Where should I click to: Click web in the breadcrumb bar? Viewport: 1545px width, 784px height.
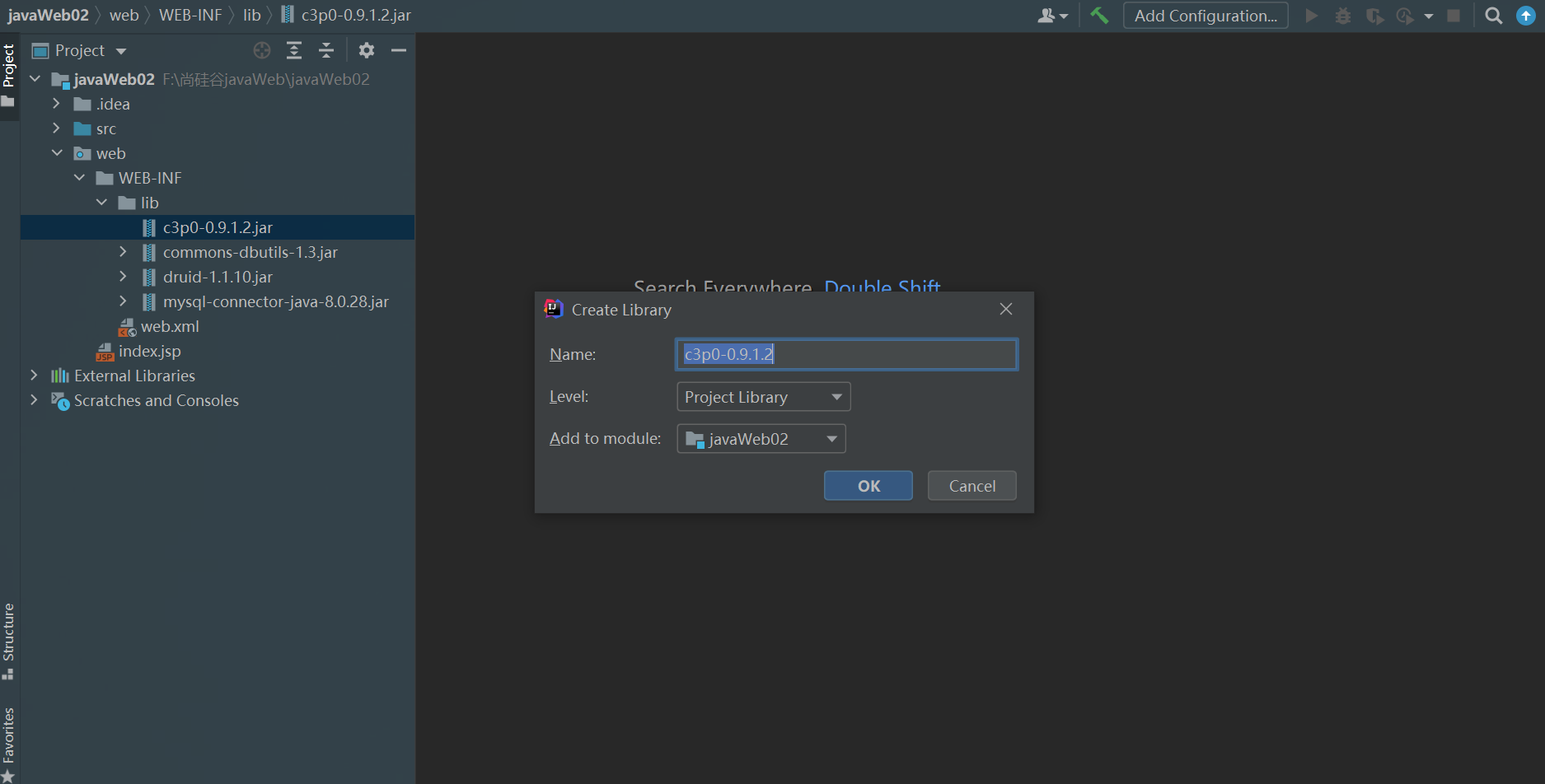point(124,15)
